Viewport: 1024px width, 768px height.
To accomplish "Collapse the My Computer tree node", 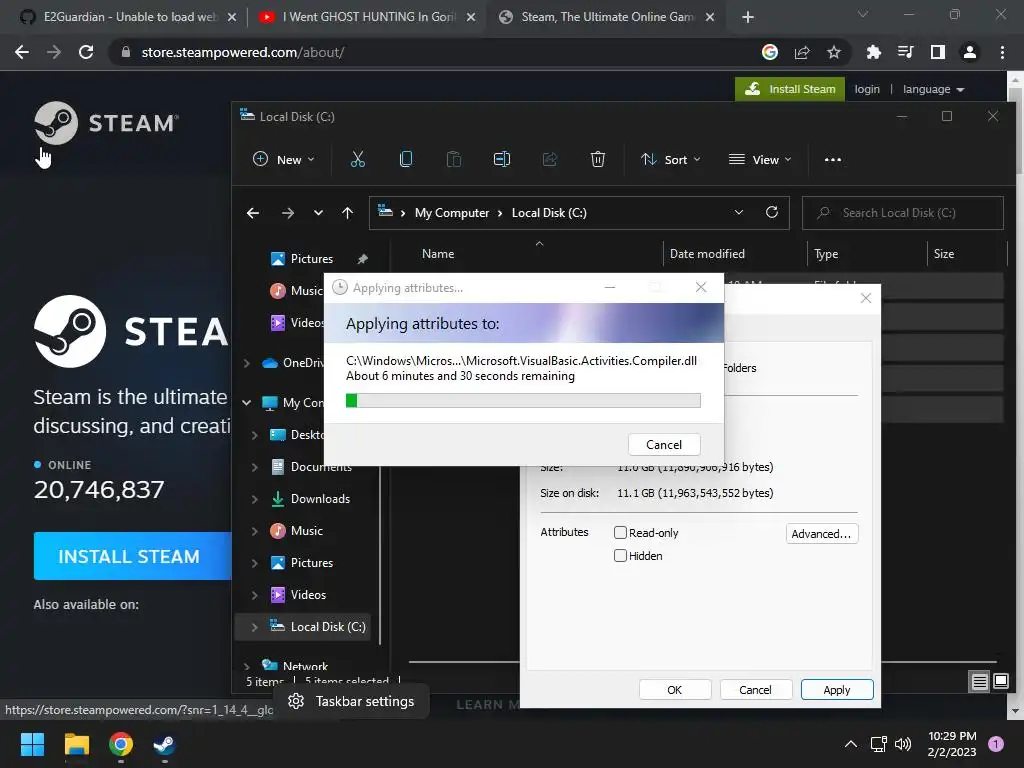I will (x=247, y=403).
